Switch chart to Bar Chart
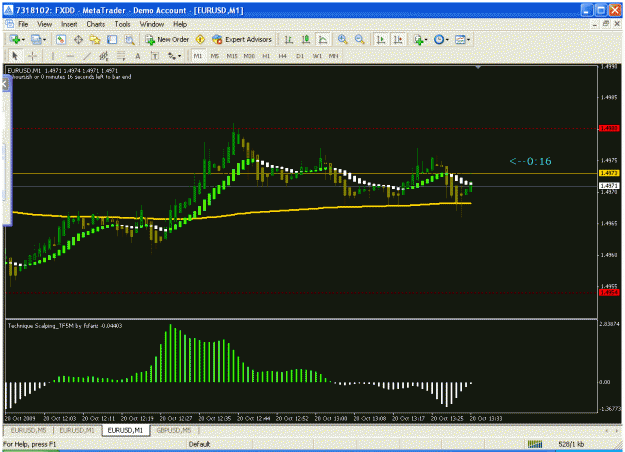 click(x=289, y=39)
